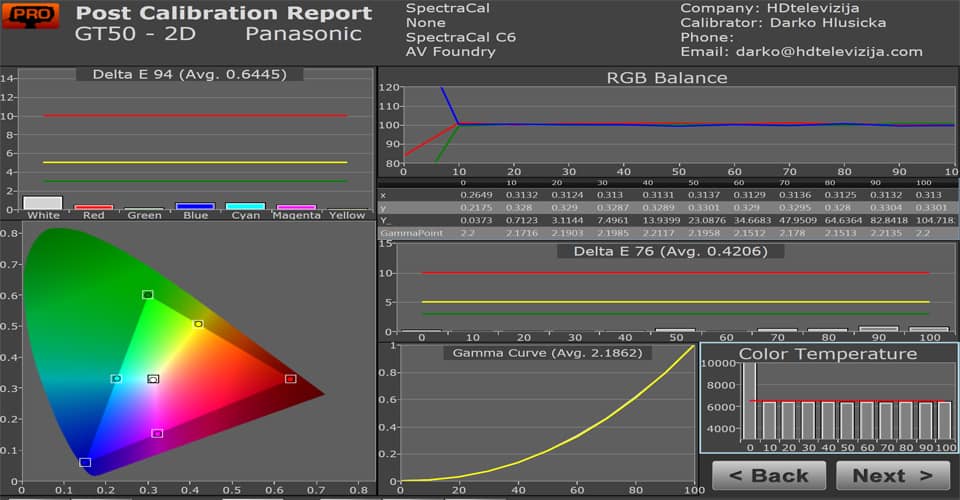Click the Blue bar in Delta E 94
This screenshot has width=960, height=500.
[x=195, y=206]
